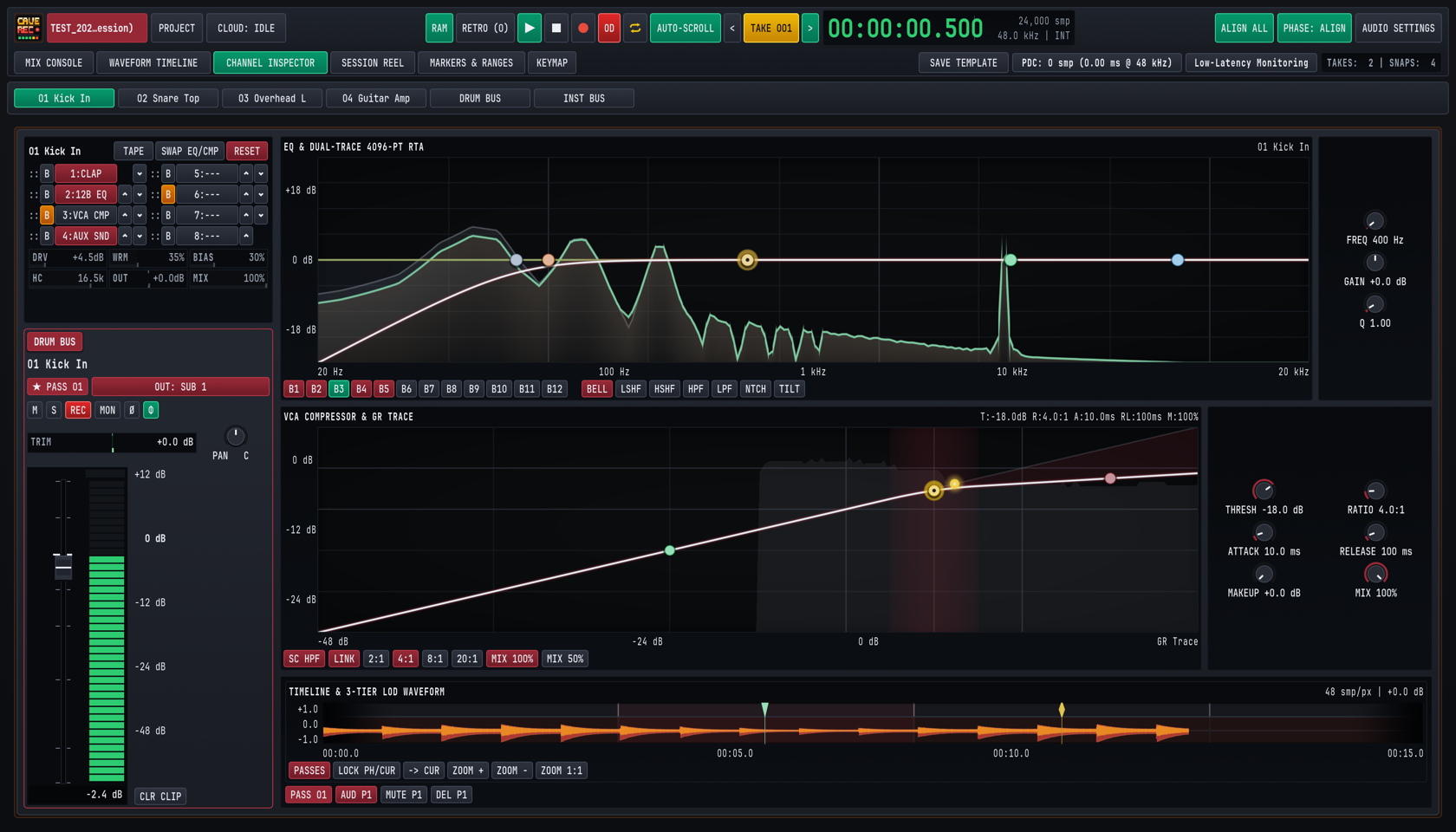
Task: Click the TRIM +0.0 dB slider
Action: [x=112, y=442]
